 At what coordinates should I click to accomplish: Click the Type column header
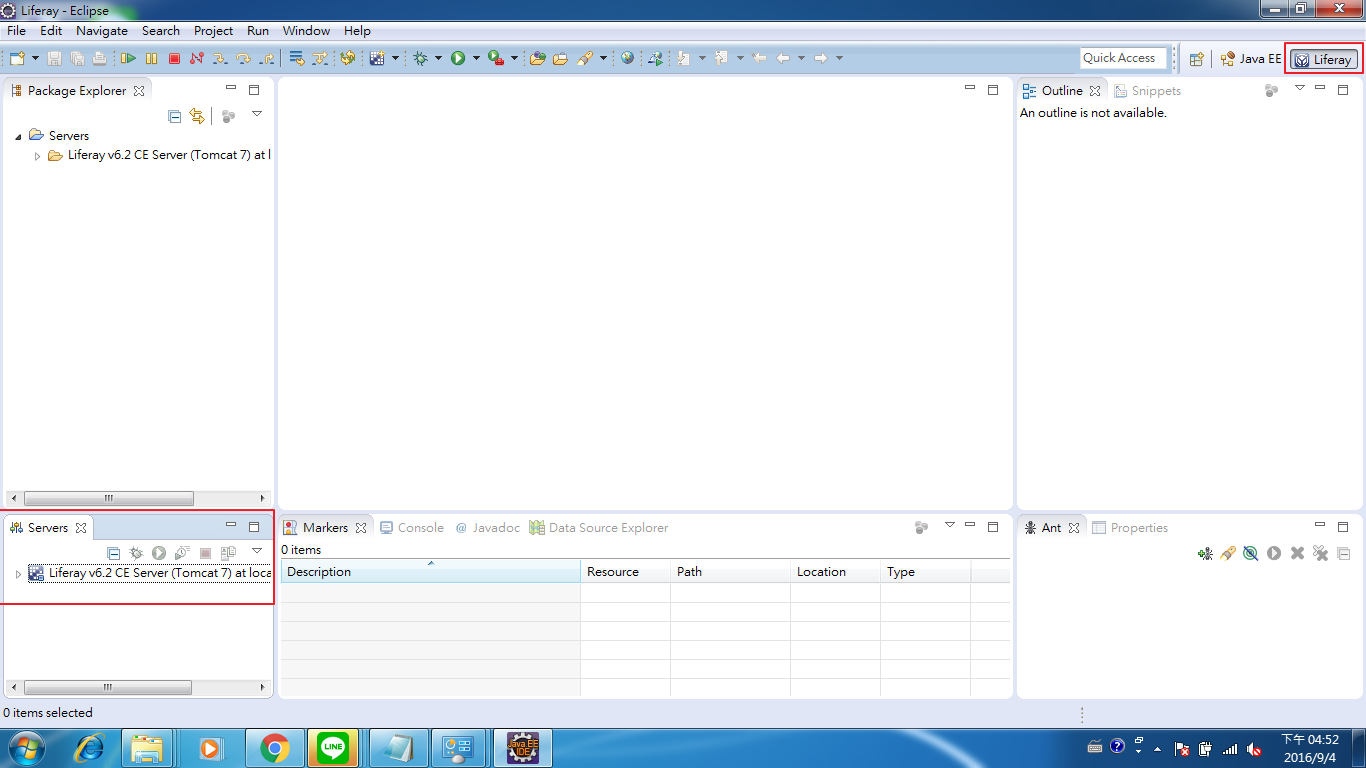[925, 572]
